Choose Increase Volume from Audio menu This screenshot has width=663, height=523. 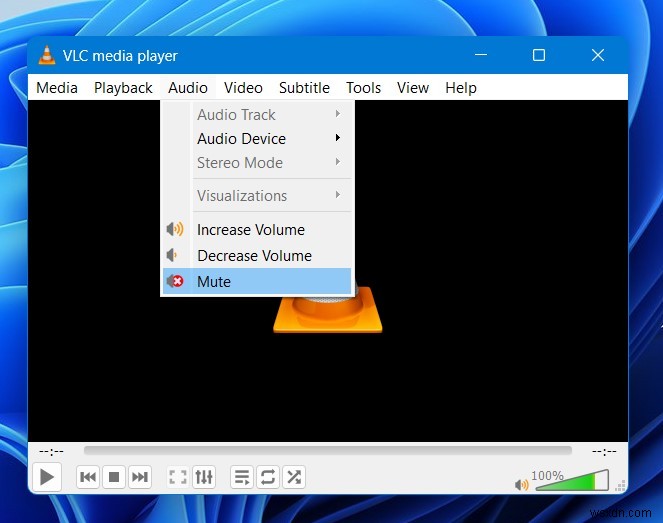(257, 230)
